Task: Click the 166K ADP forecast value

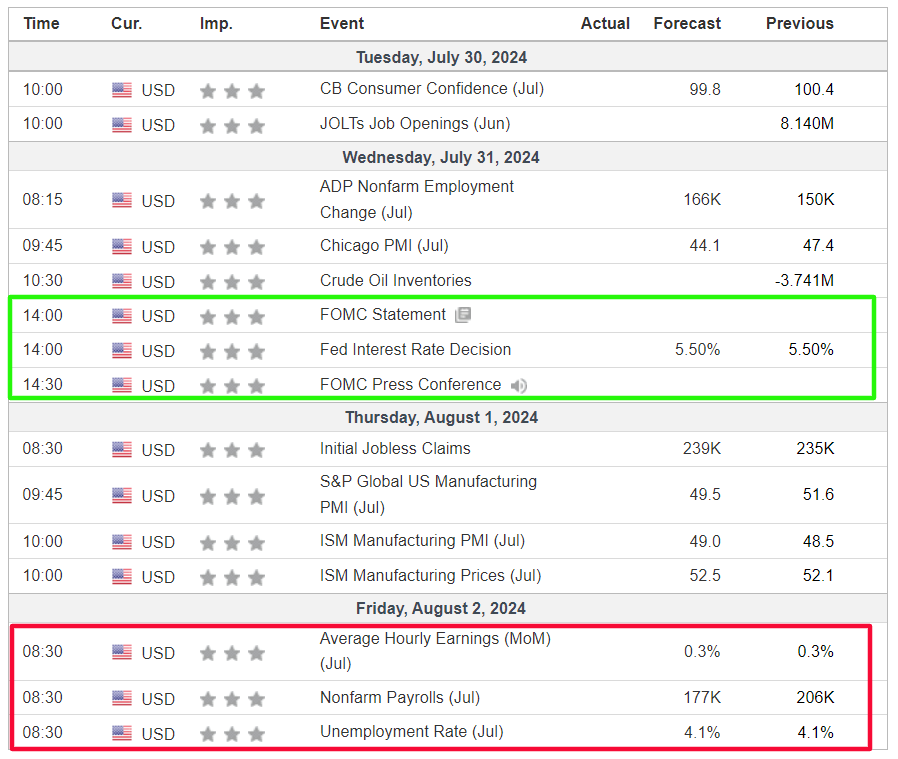Action: pyautogui.click(x=702, y=200)
